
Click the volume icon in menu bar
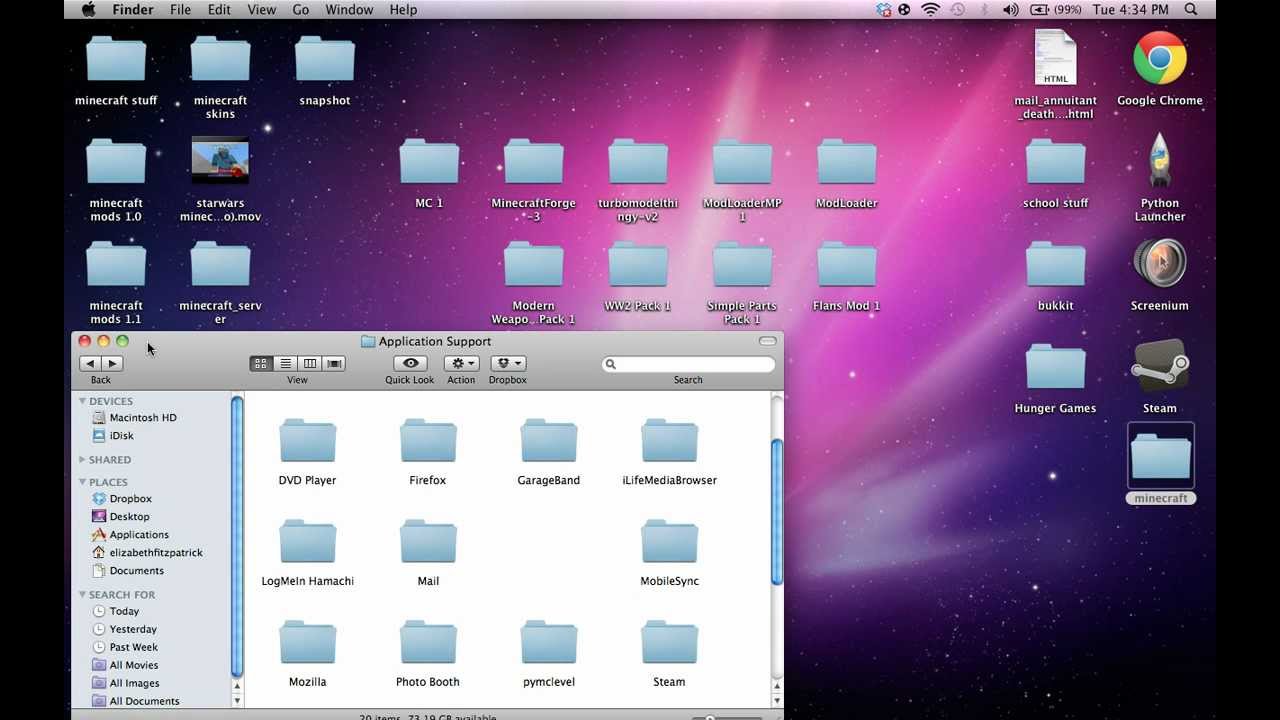point(1011,9)
